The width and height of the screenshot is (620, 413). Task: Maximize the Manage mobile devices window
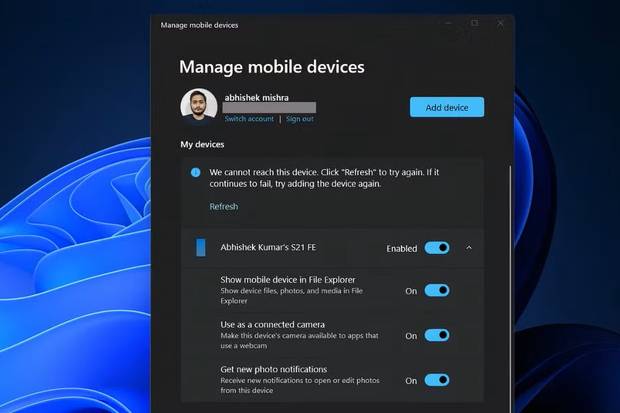[474, 23]
